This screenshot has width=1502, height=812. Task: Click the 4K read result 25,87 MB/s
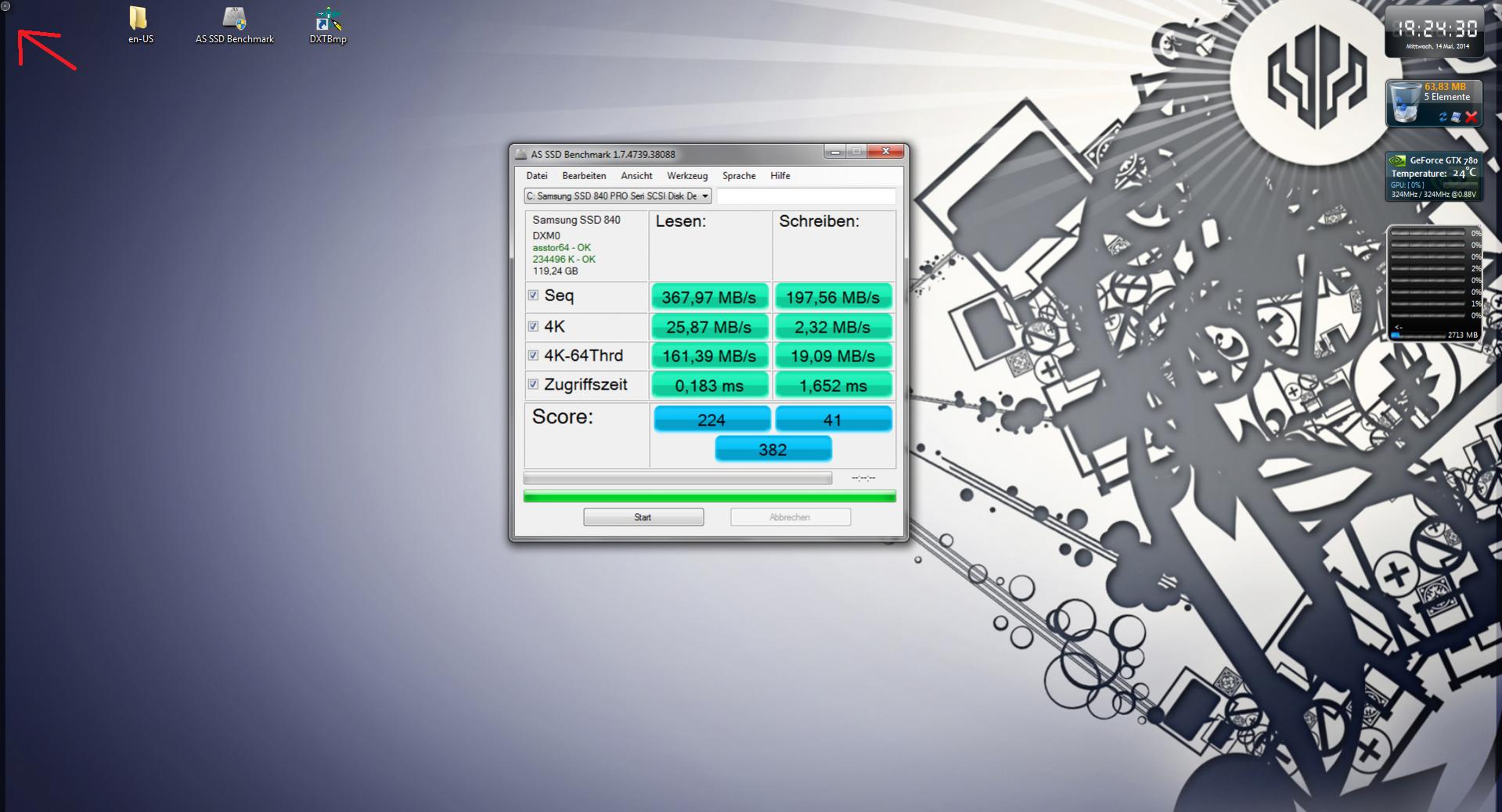click(709, 327)
